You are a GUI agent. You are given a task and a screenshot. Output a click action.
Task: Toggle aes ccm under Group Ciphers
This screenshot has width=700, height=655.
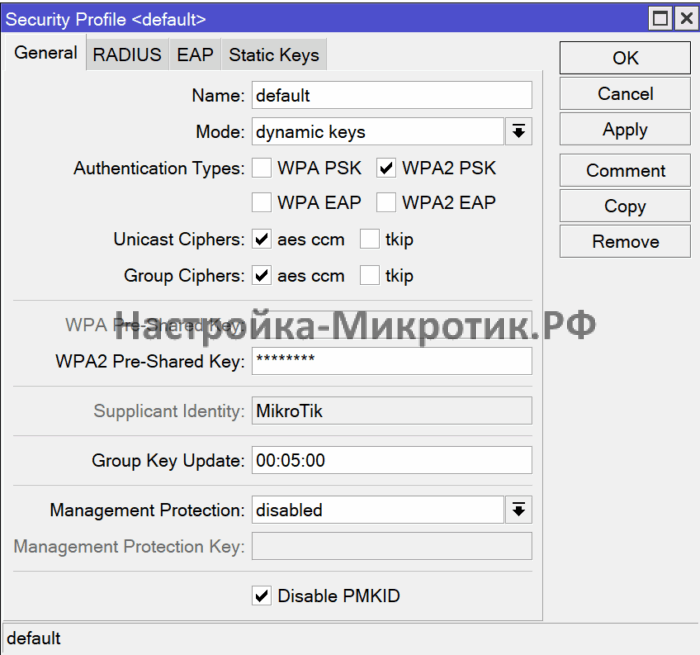pos(262,276)
